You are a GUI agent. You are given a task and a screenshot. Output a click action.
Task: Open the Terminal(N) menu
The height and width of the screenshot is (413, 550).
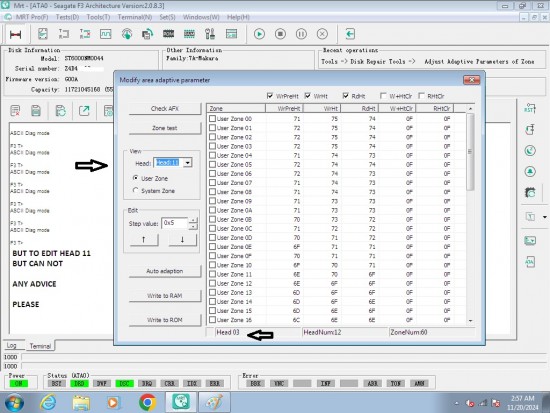tap(135, 17)
